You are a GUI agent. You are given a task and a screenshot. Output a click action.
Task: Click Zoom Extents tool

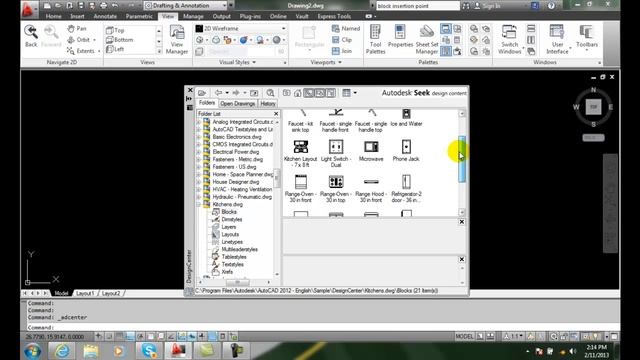point(80,51)
